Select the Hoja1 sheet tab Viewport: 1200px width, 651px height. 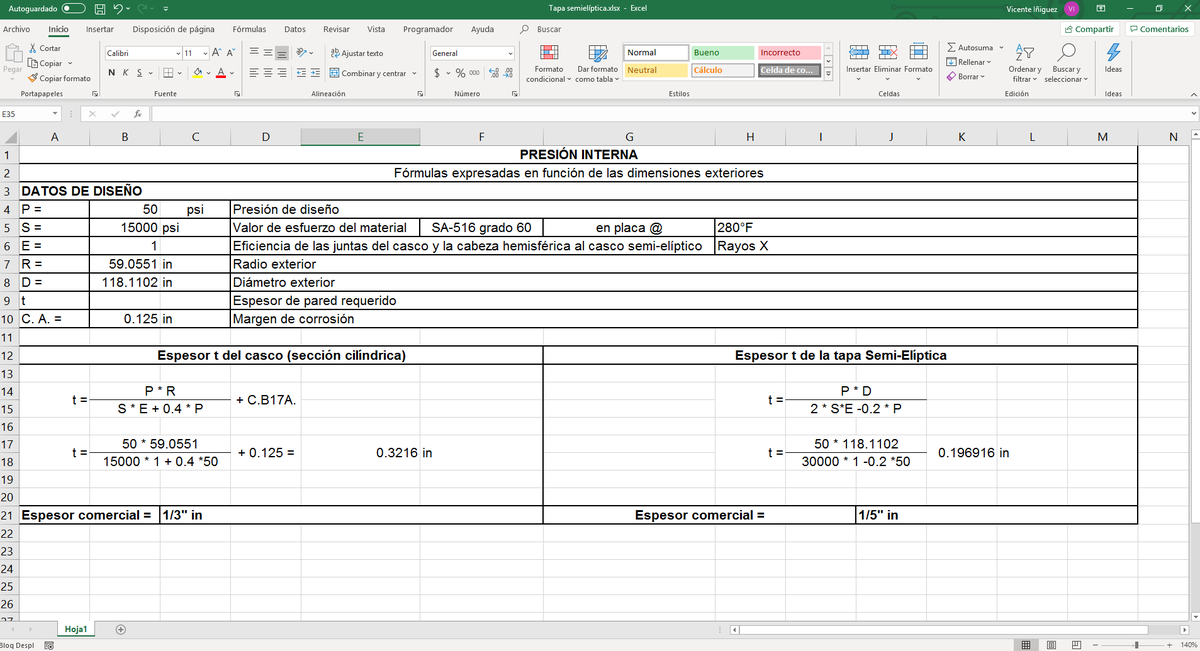[x=76, y=629]
